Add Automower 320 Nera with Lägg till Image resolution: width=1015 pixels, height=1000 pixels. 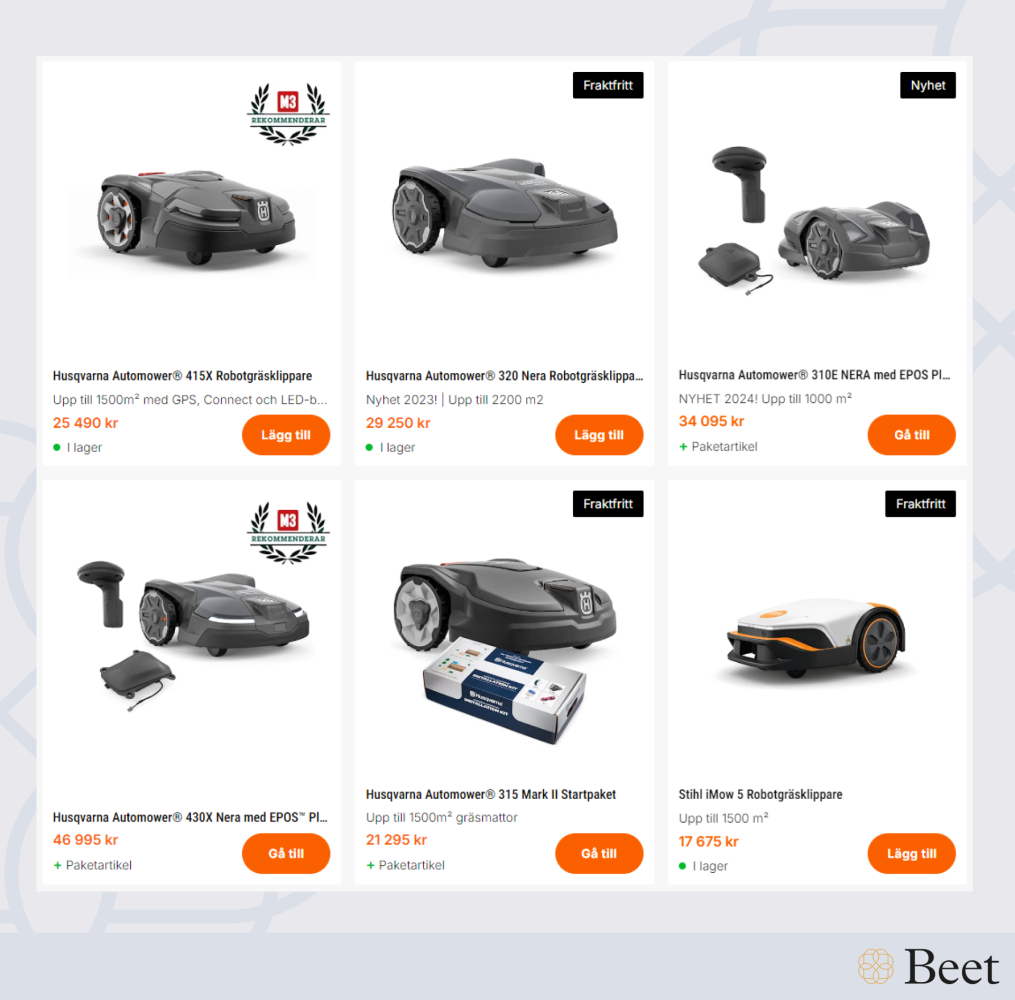(x=599, y=435)
